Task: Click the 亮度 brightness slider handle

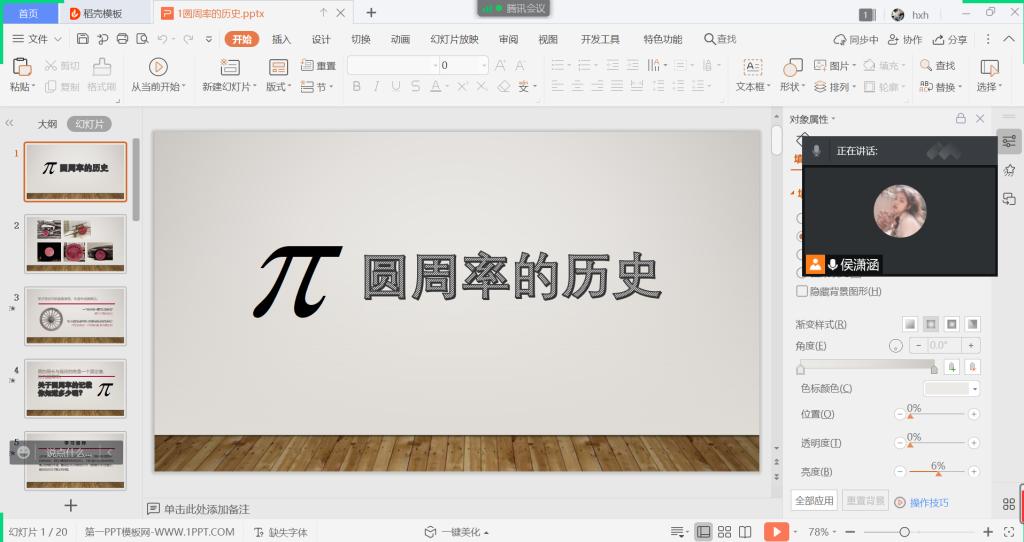Action: [x=938, y=473]
